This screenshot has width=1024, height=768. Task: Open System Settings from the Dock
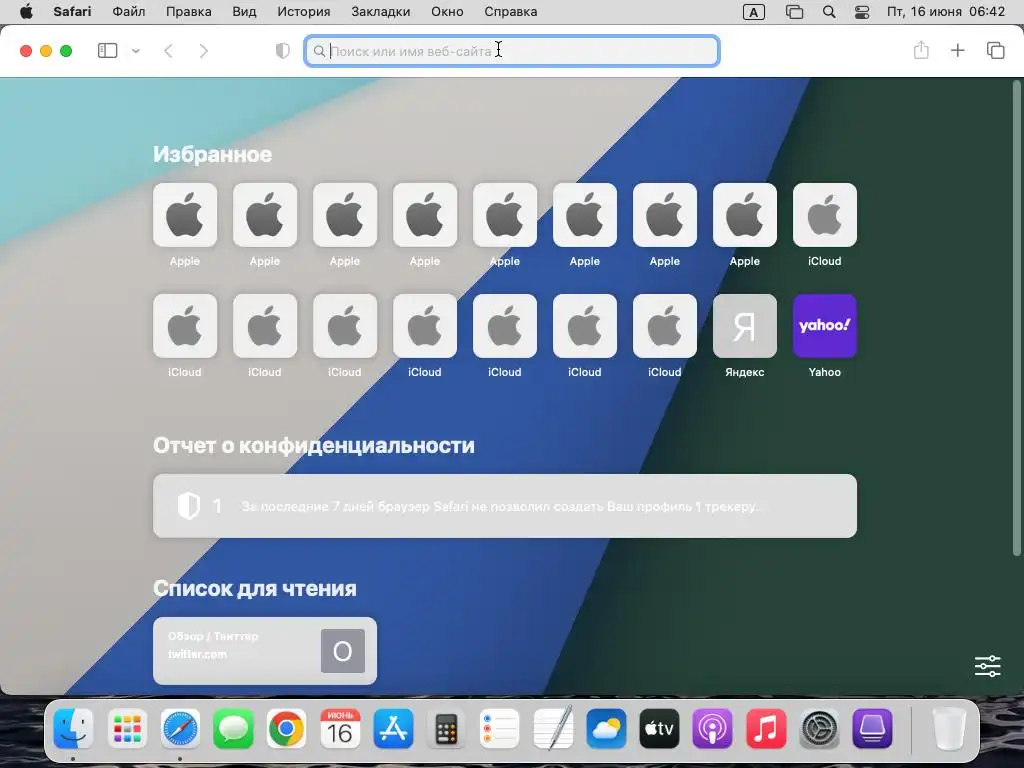point(820,728)
